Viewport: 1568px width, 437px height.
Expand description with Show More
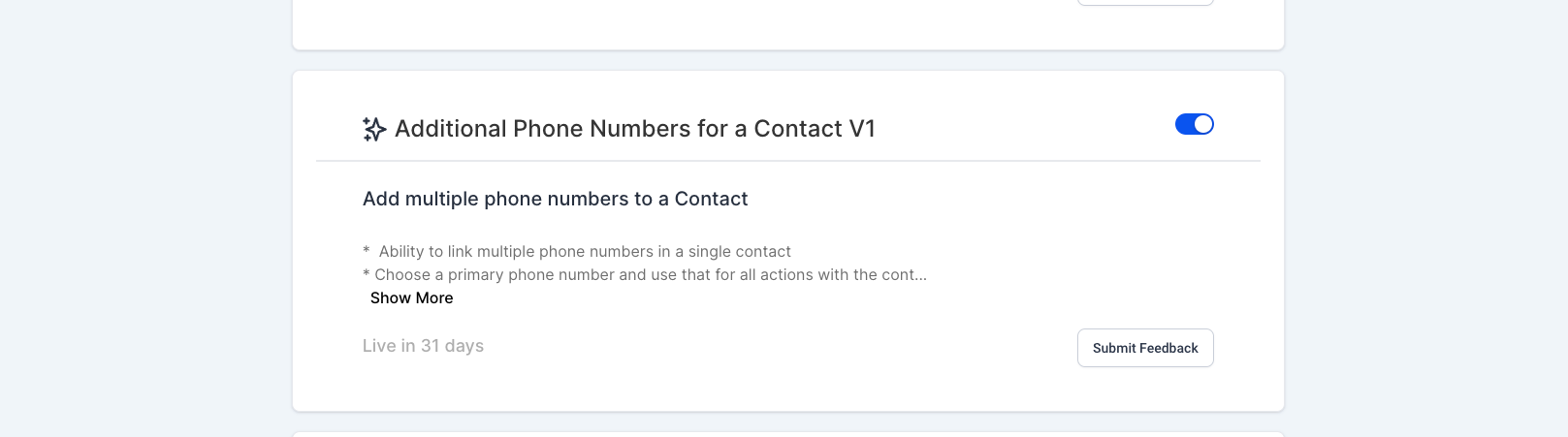411,298
